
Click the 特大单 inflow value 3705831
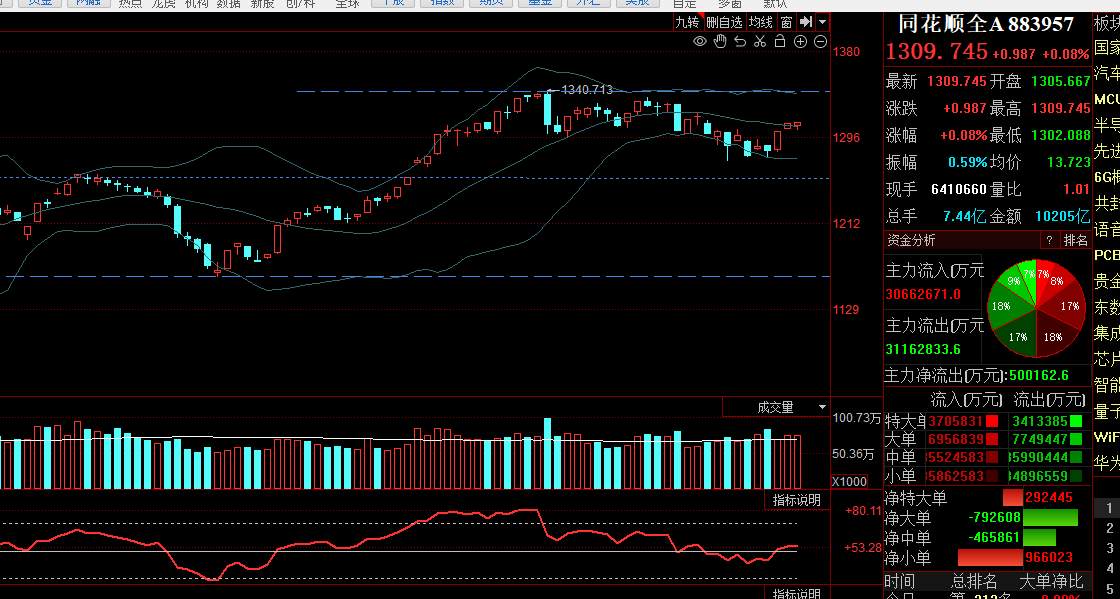coord(955,421)
